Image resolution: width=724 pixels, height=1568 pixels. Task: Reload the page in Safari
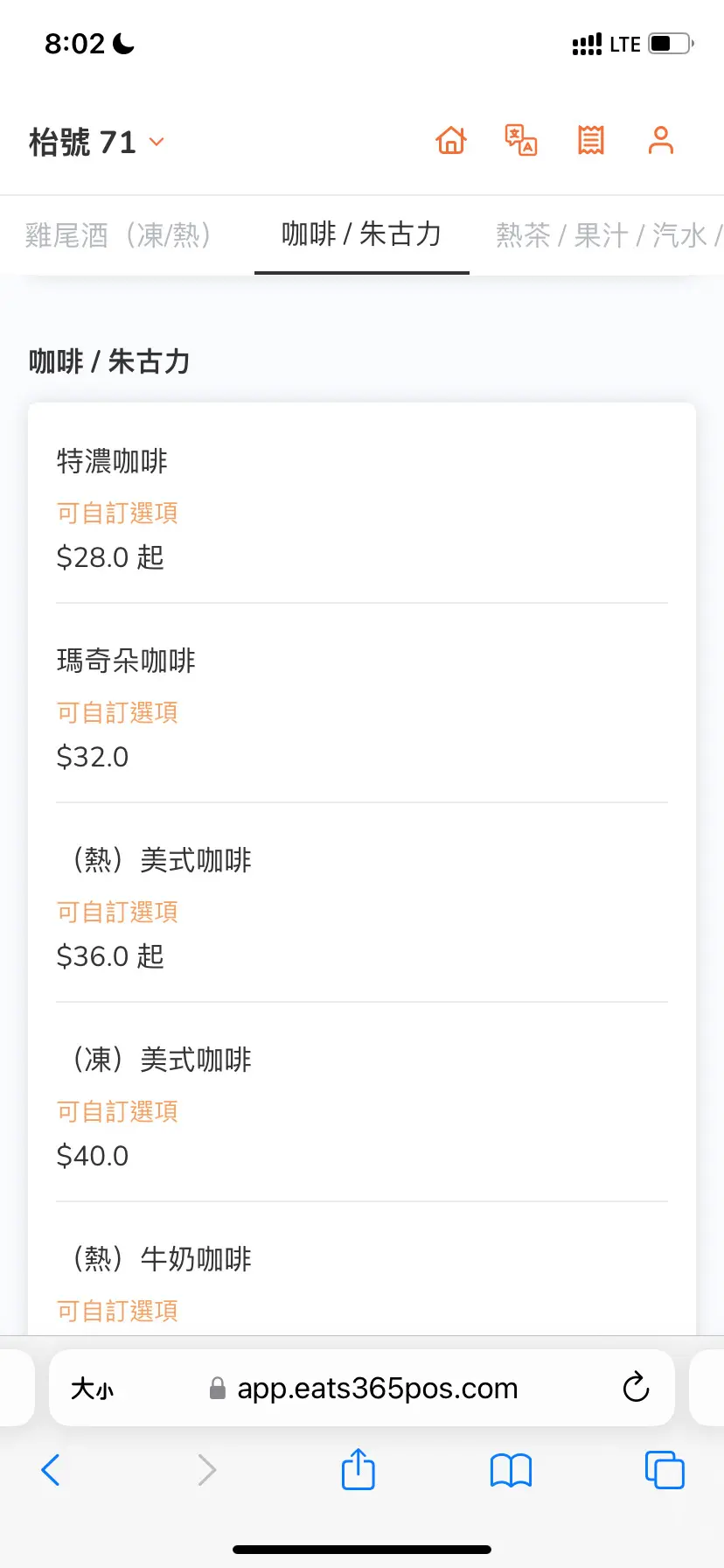tap(636, 1388)
